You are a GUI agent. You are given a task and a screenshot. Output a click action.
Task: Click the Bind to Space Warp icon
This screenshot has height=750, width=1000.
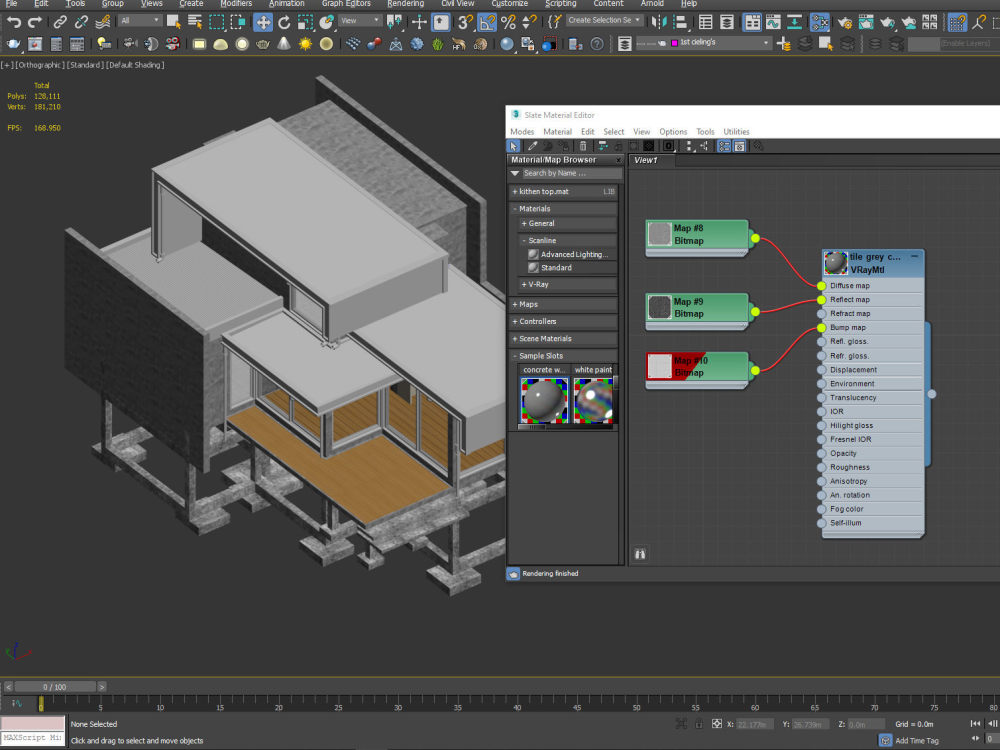pos(102,22)
